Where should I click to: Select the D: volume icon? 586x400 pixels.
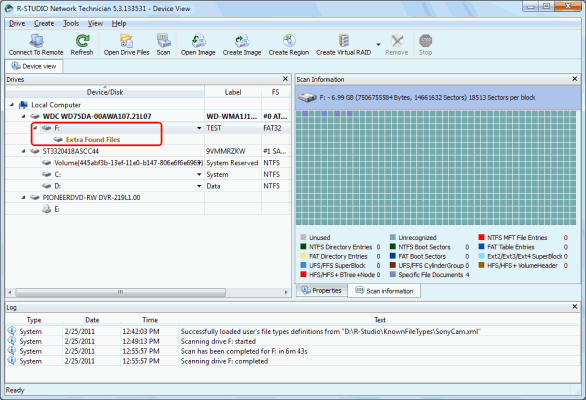point(46,186)
